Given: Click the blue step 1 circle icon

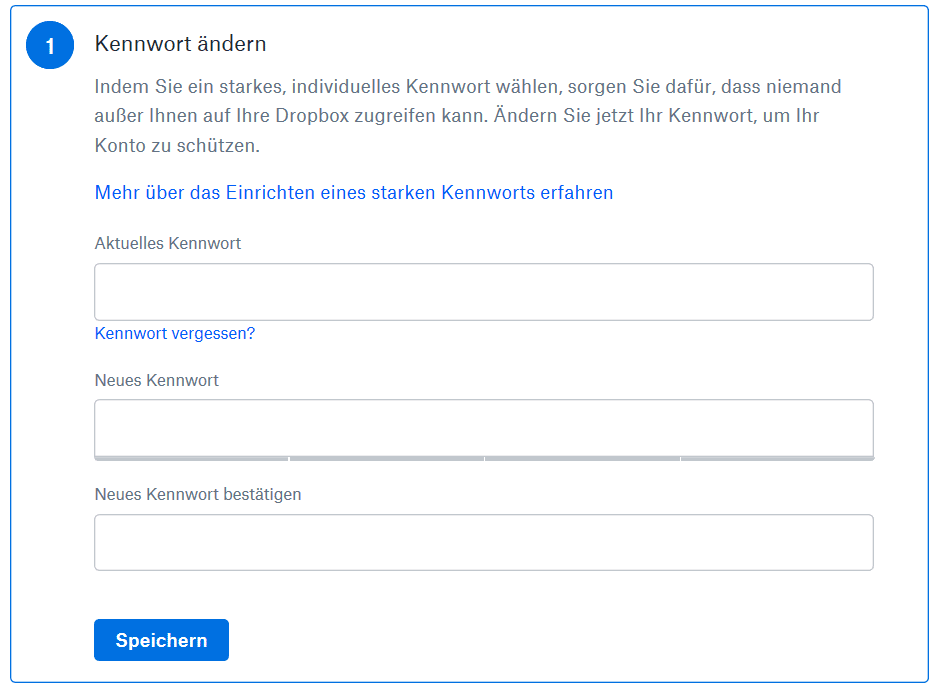Looking at the screenshot, I should tap(50, 45).
